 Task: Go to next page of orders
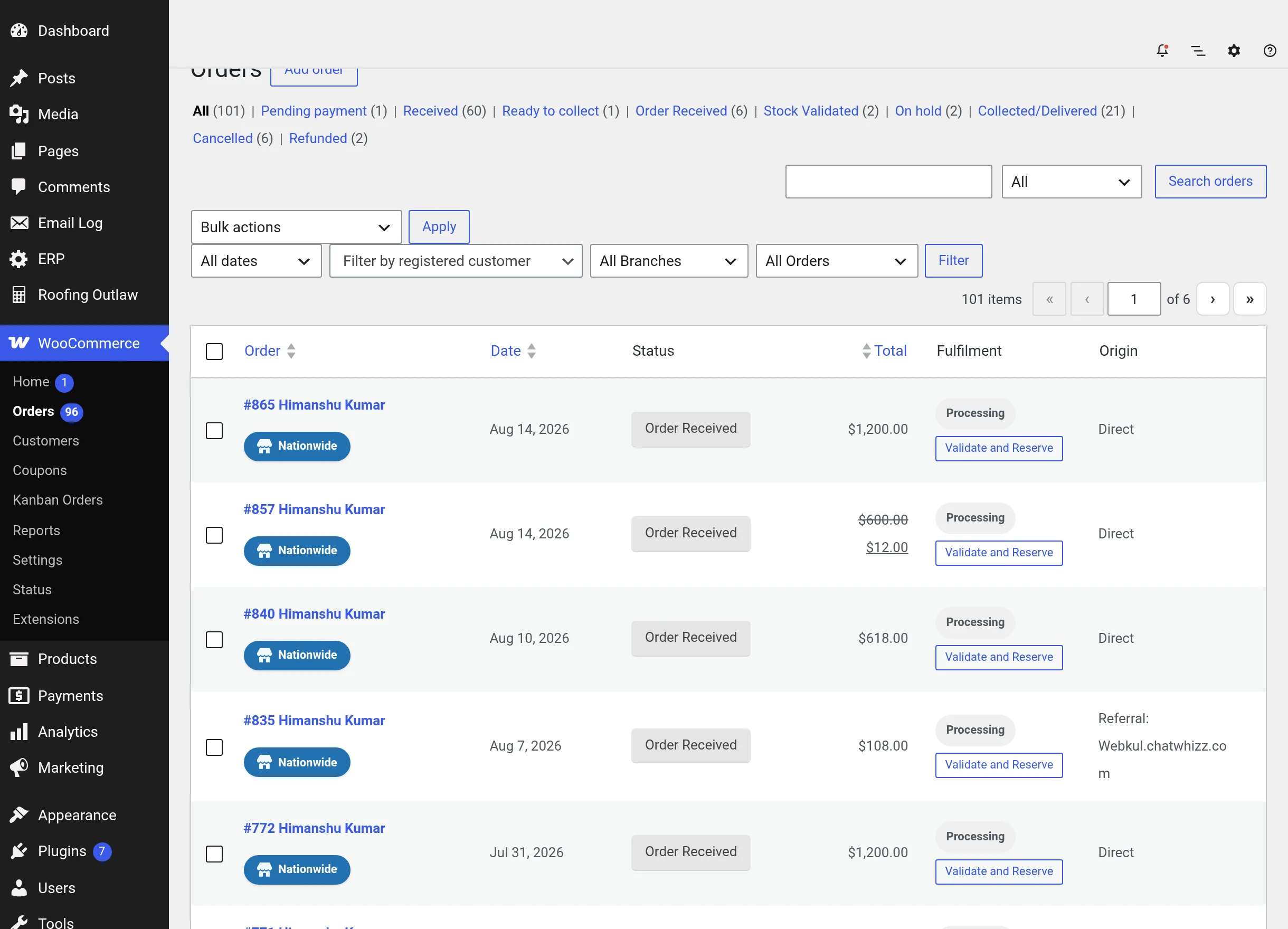point(1213,299)
